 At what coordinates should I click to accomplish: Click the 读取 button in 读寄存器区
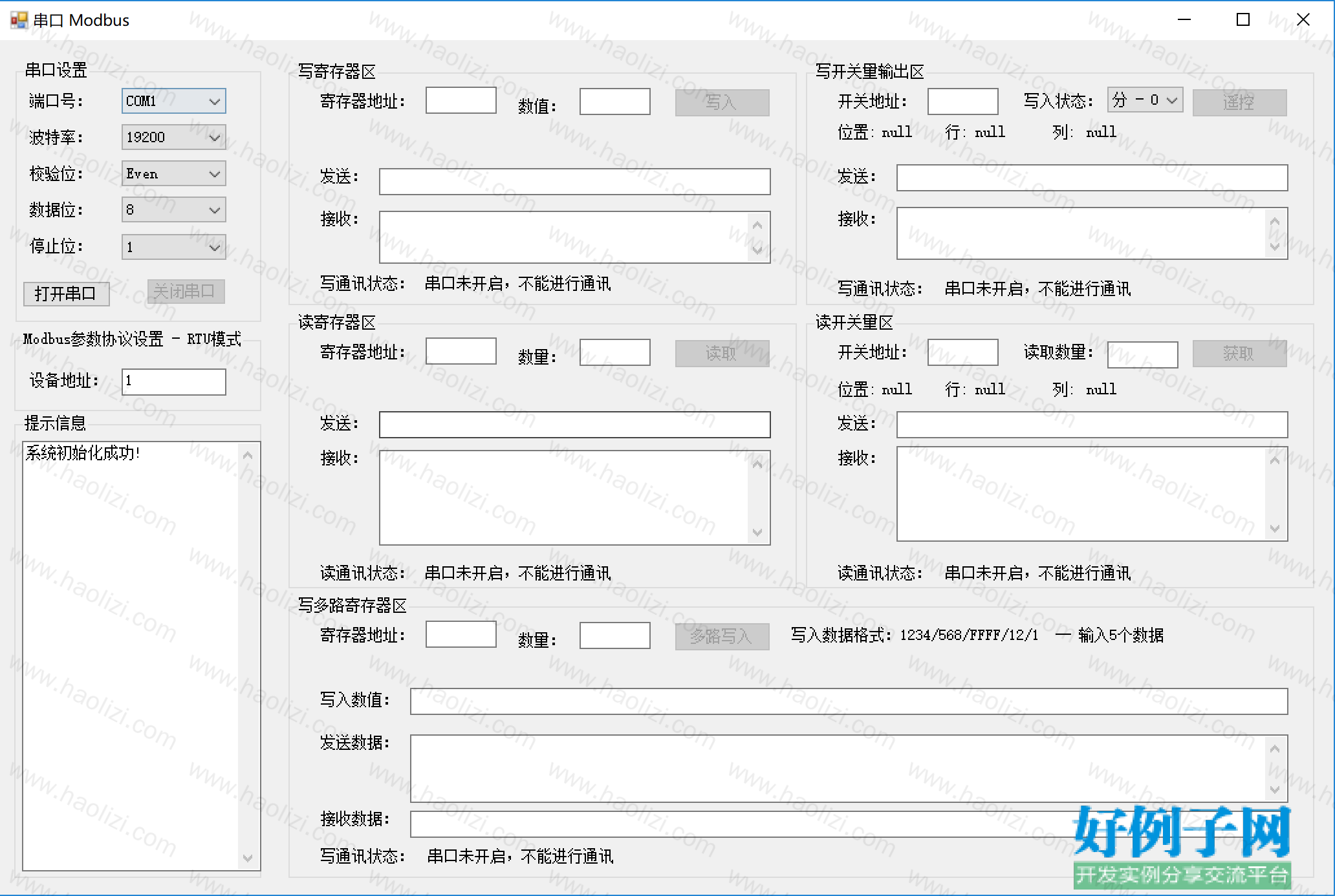(x=722, y=353)
